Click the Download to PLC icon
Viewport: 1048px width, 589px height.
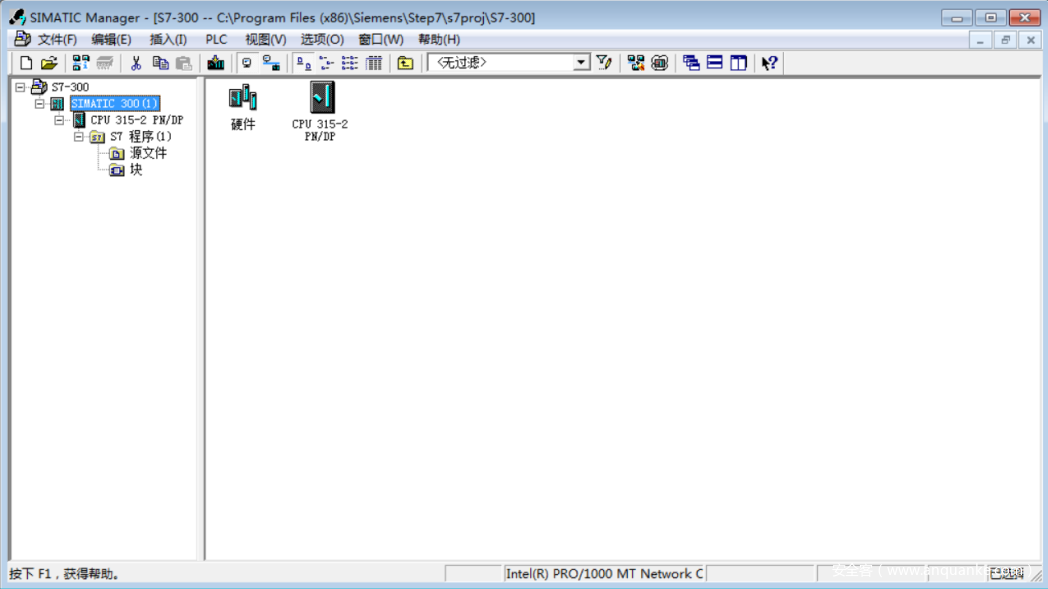(x=215, y=63)
